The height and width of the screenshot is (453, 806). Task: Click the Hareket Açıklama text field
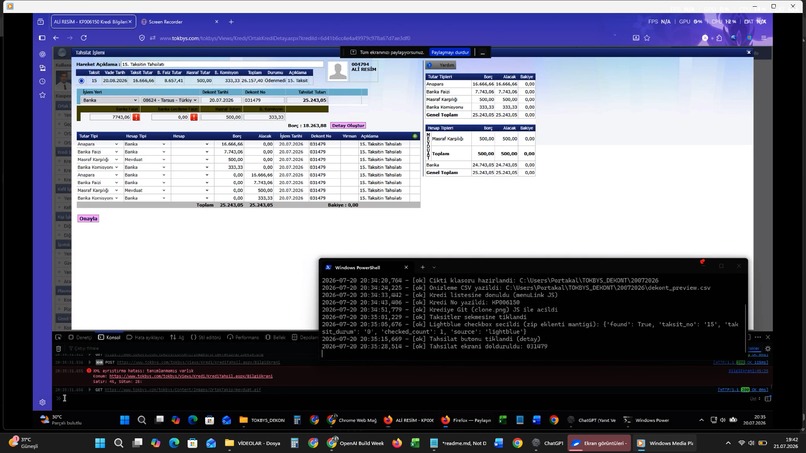pyautogui.click(x=222, y=64)
